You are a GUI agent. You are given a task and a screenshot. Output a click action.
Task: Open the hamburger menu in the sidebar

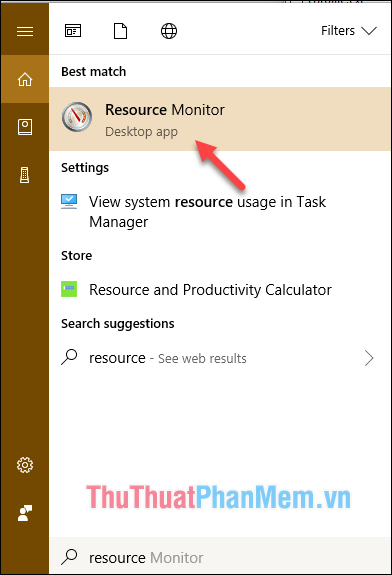point(25,31)
